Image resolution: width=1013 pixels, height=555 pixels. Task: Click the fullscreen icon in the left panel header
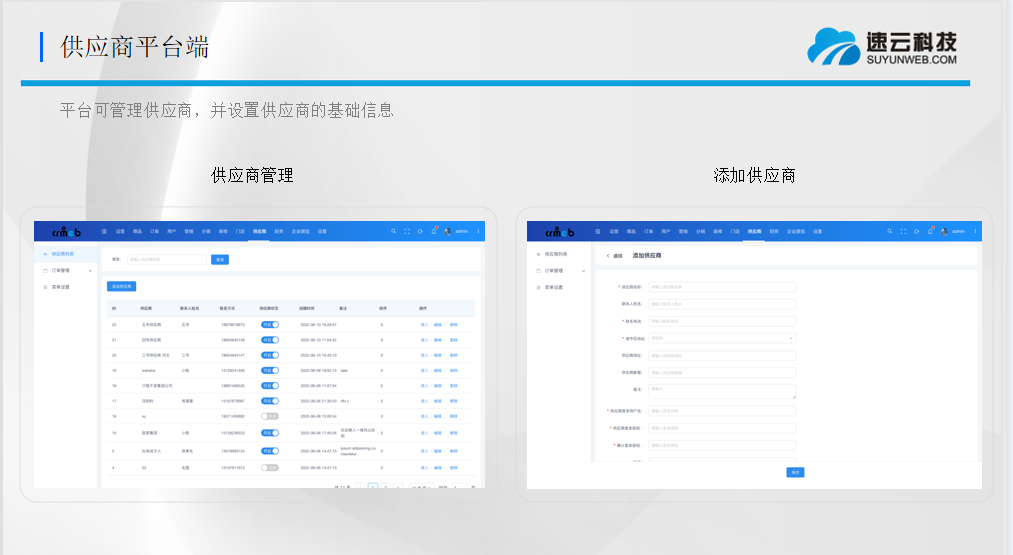point(407,231)
